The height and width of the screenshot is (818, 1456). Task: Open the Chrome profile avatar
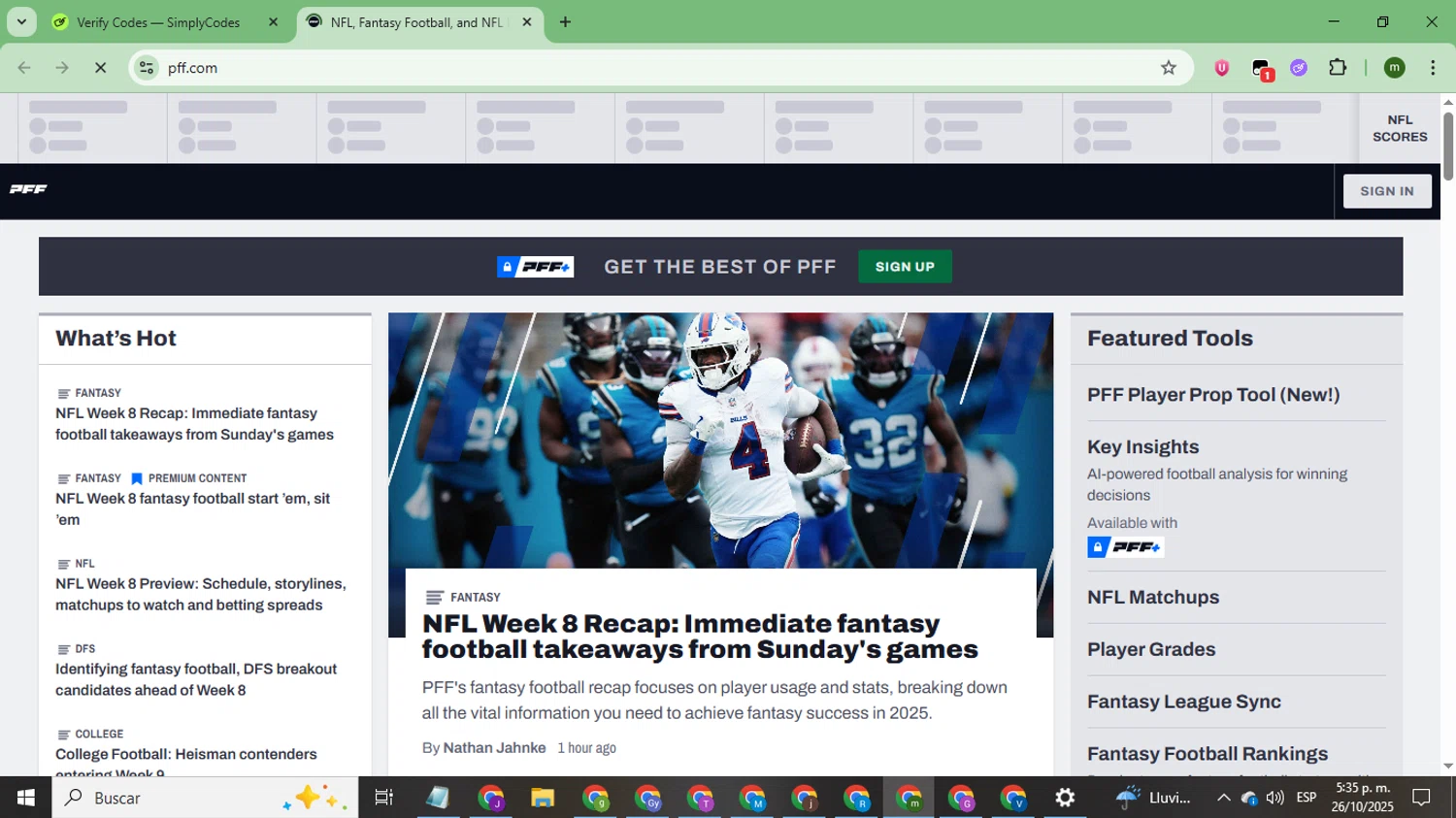tap(1395, 68)
